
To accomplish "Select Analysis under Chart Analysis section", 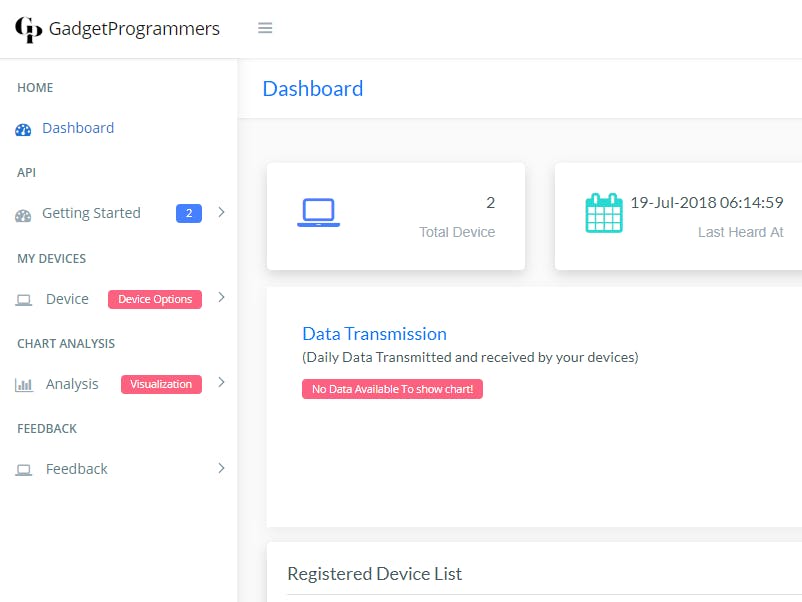I will [72, 384].
